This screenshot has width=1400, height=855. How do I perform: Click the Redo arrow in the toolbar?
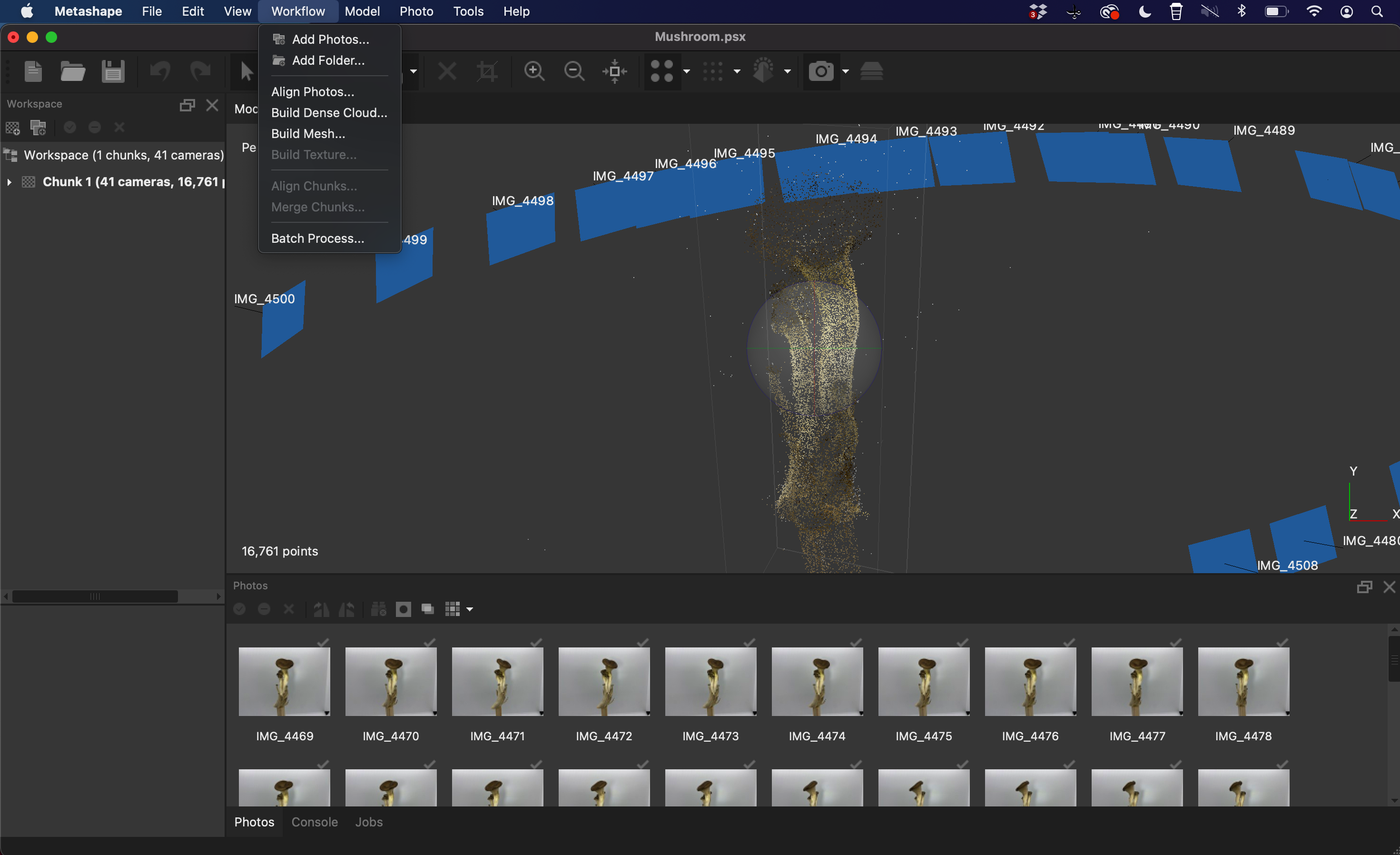coord(200,71)
